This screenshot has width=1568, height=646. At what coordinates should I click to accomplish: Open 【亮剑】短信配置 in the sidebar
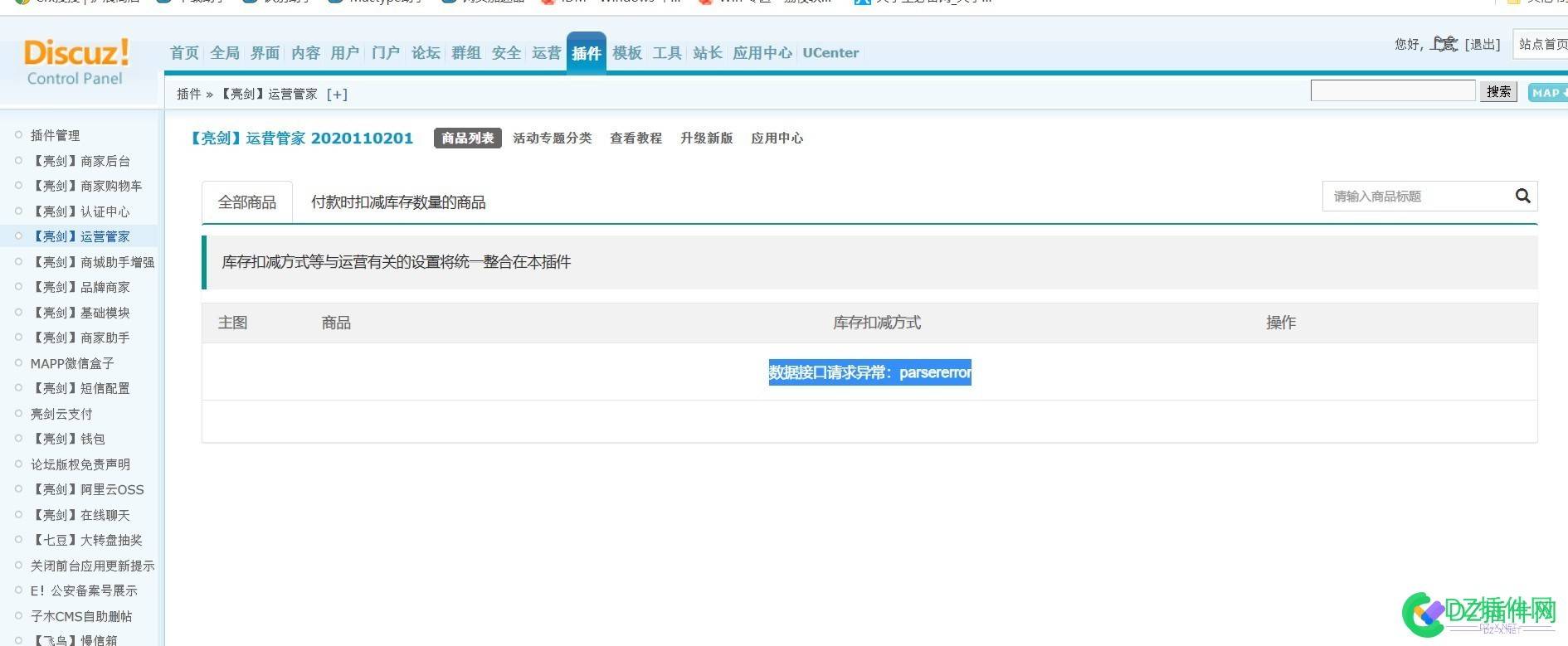coord(80,388)
